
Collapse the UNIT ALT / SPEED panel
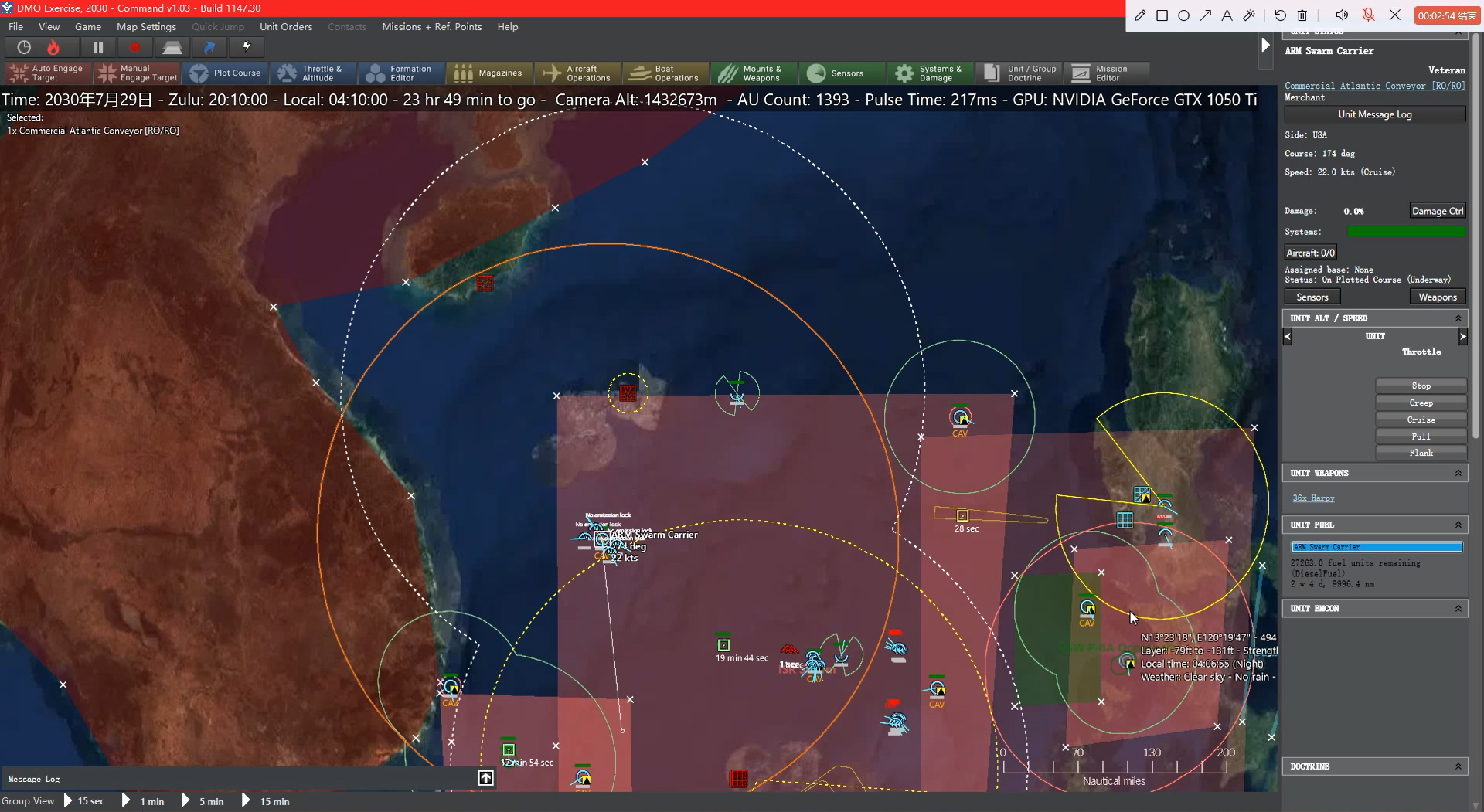click(1459, 318)
